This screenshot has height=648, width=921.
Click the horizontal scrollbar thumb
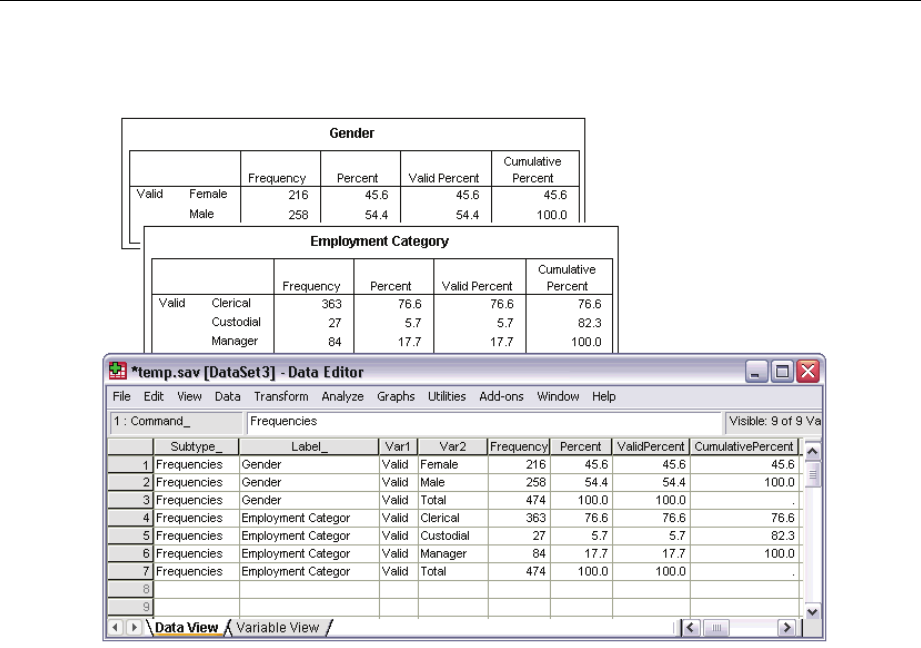(x=716, y=627)
